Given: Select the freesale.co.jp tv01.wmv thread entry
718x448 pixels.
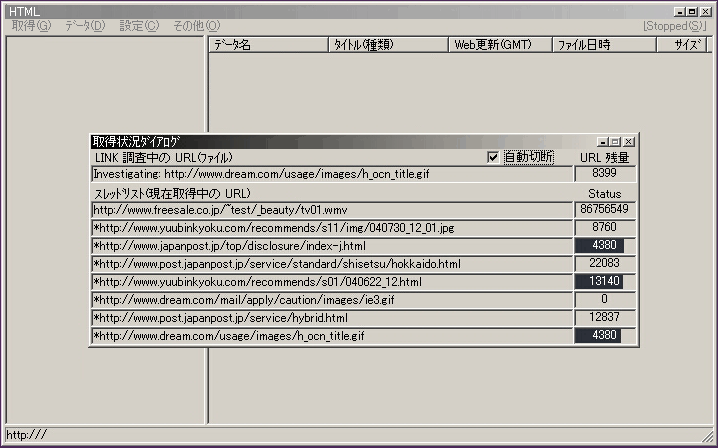Looking at the screenshot, I should [330, 210].
